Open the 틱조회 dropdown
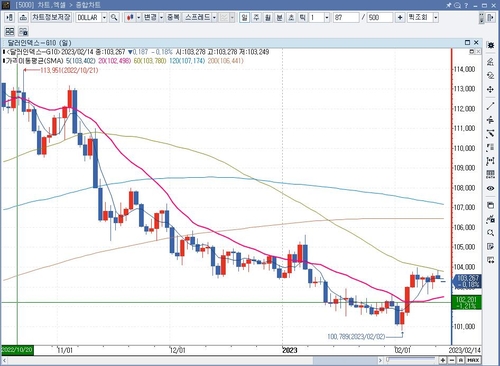 pyautogui.click(x=435, y=18)
